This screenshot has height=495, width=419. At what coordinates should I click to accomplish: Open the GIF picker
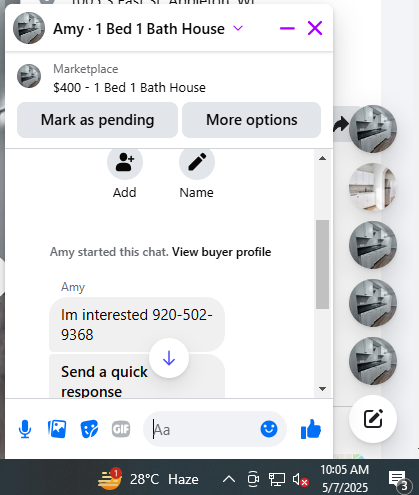[x=121, y=429]
